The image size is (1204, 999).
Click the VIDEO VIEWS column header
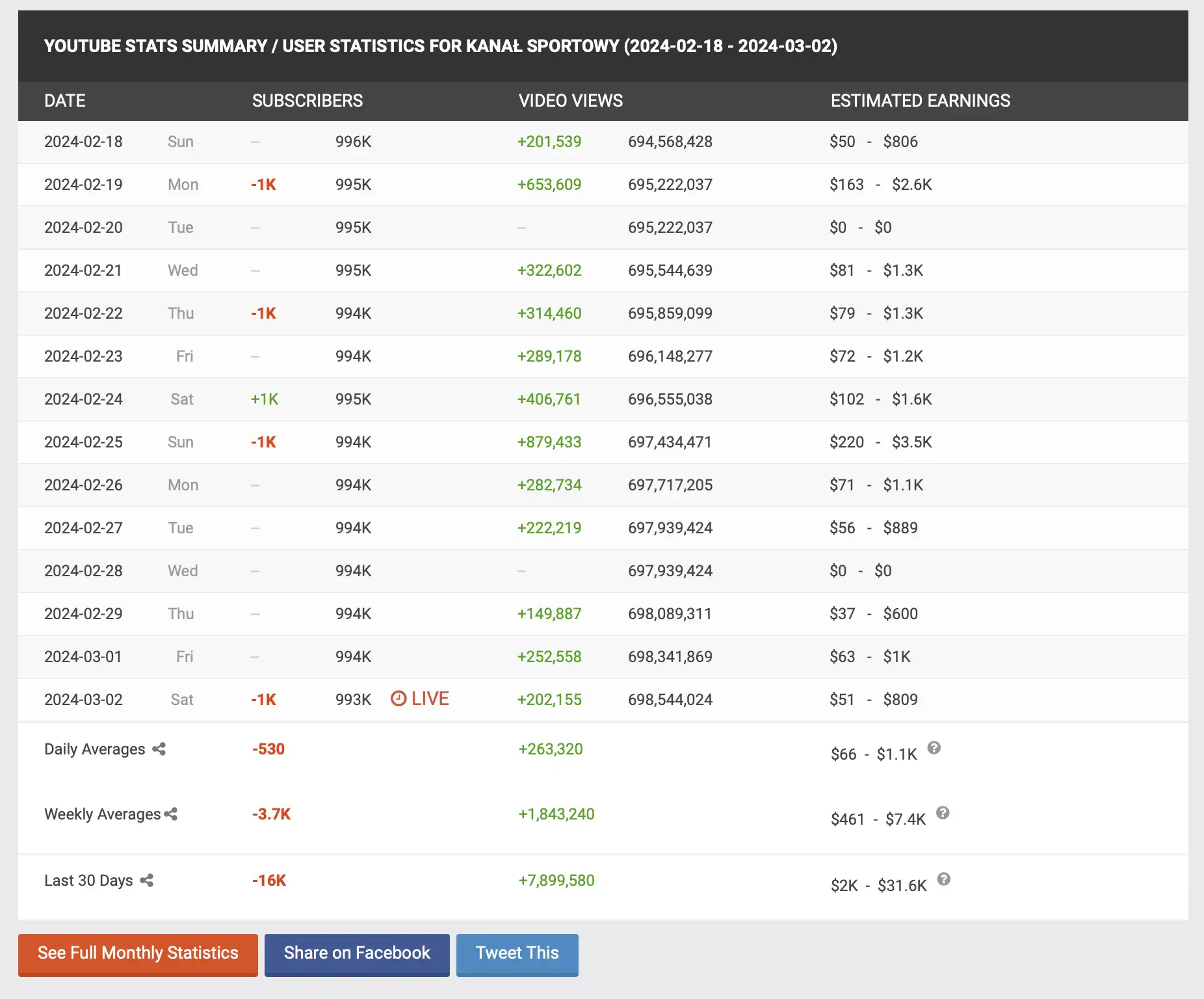tap(570, 101)
